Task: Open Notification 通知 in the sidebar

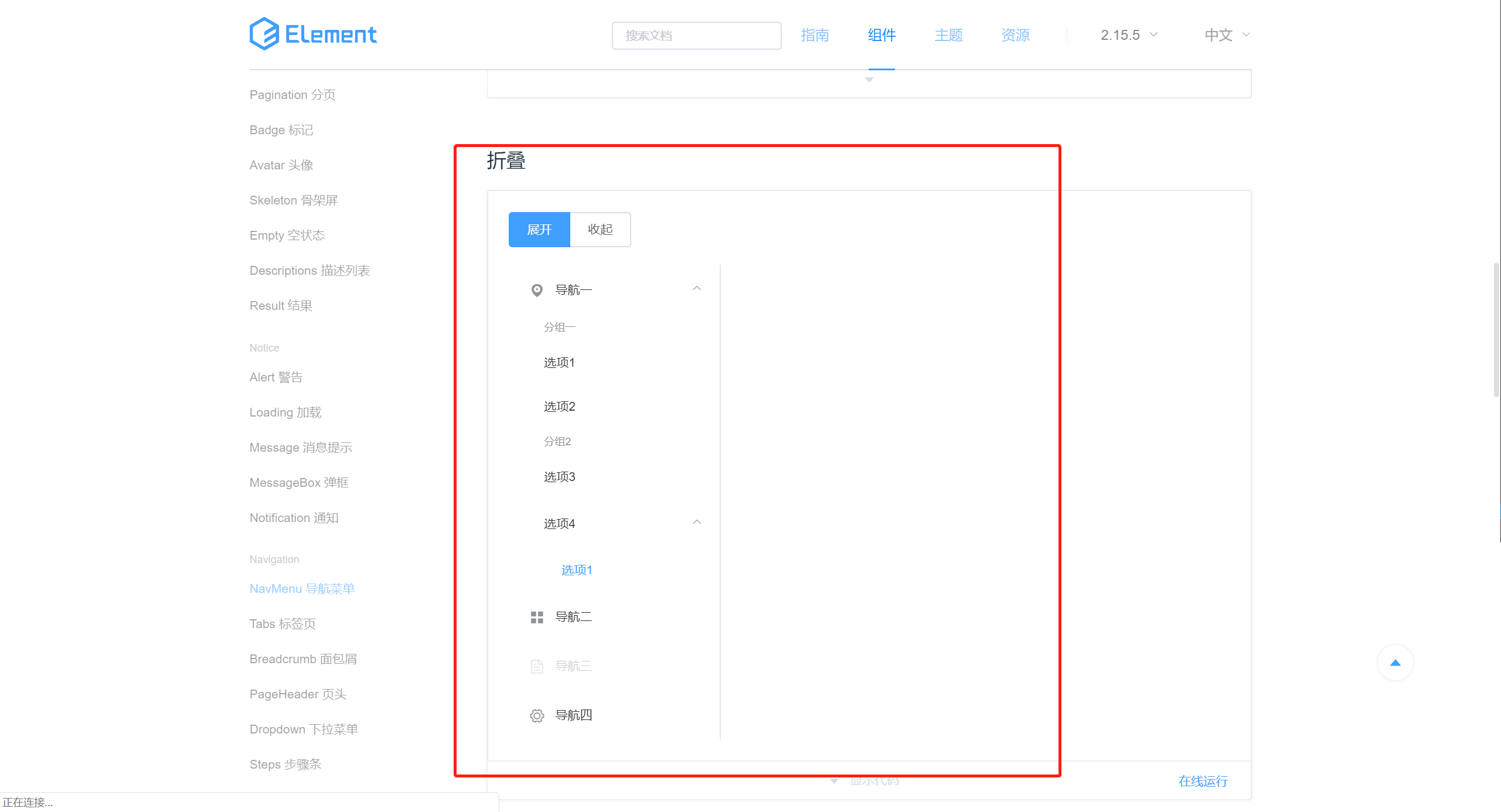Action: coord(294,518)
